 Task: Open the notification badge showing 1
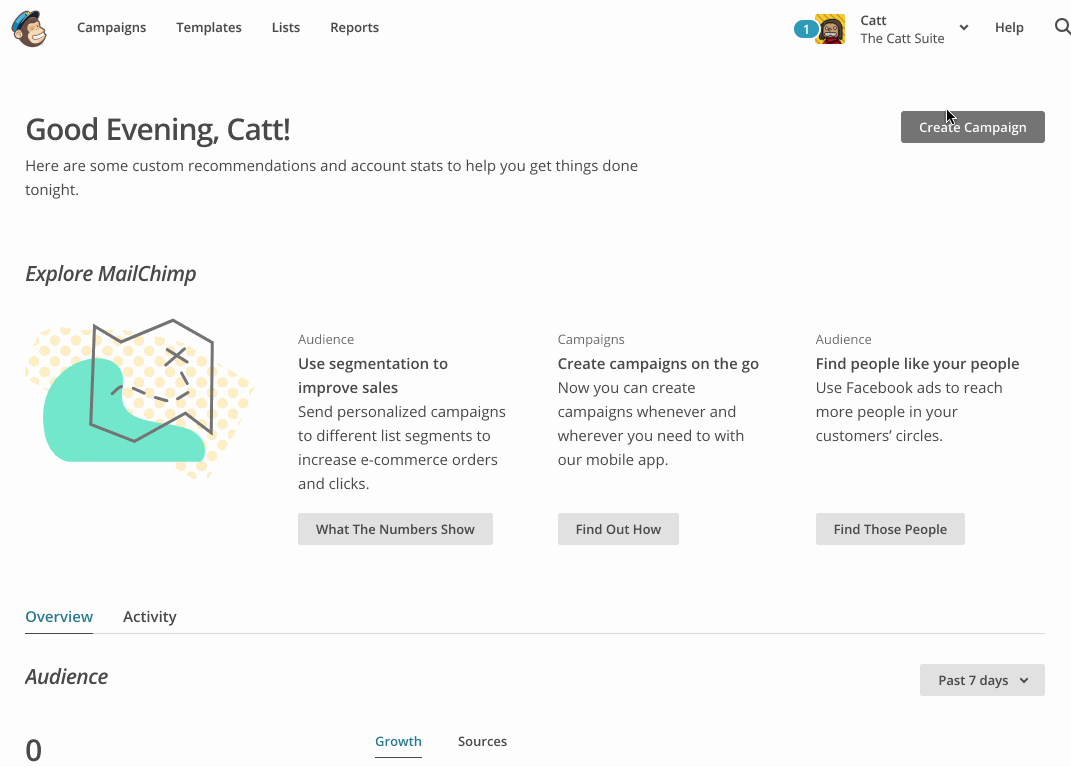pos(805,29)
